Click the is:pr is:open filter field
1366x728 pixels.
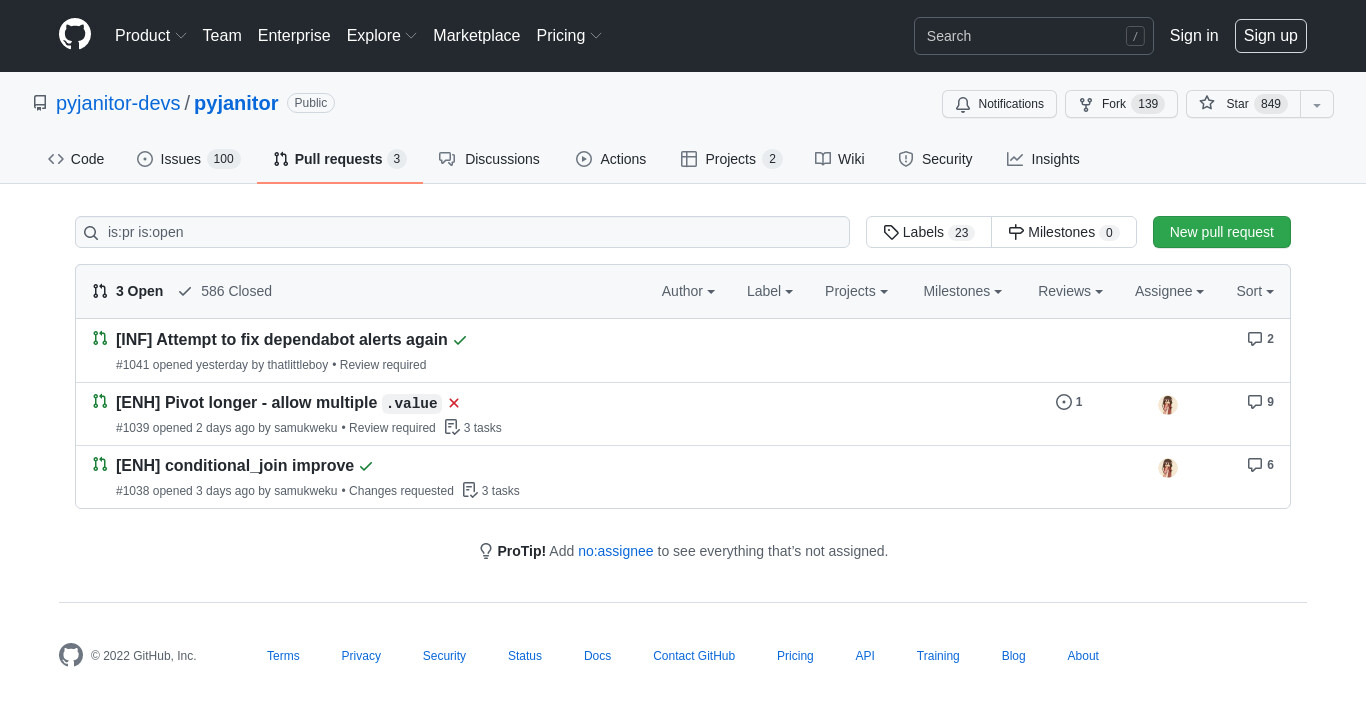pos(462,232)
